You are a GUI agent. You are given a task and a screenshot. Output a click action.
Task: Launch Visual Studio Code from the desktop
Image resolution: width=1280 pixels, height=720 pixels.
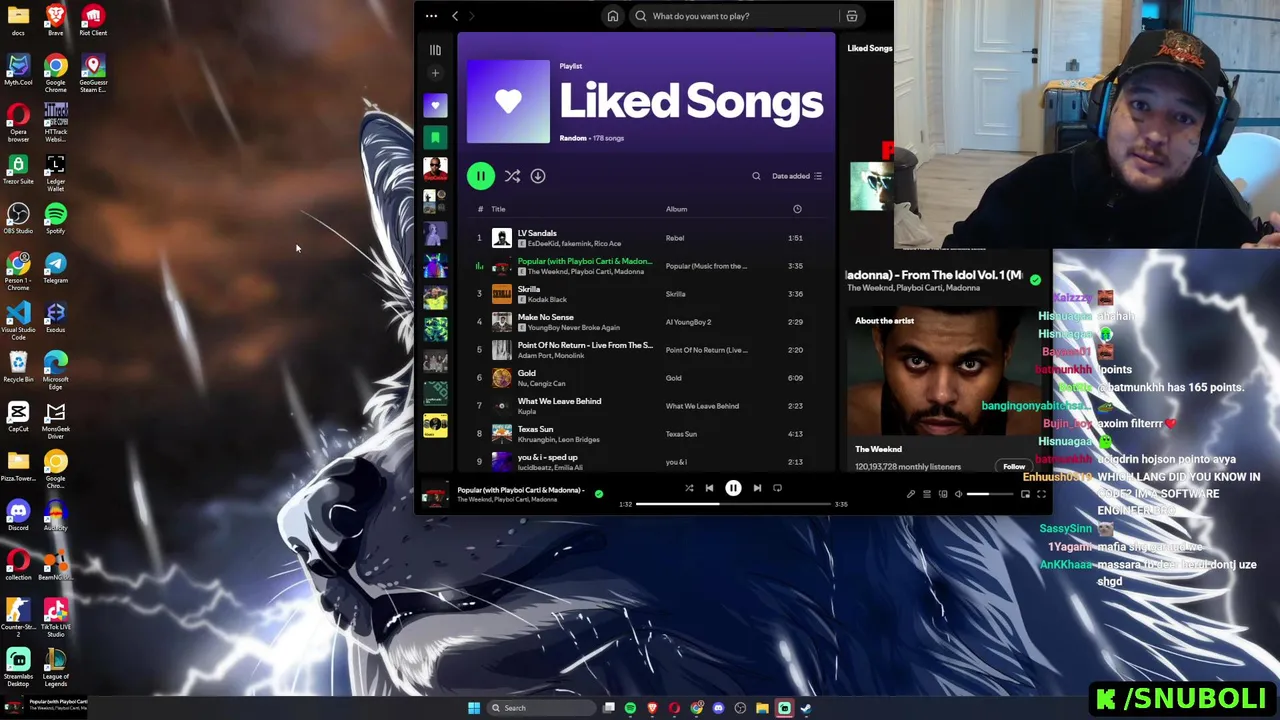point(18,321)
